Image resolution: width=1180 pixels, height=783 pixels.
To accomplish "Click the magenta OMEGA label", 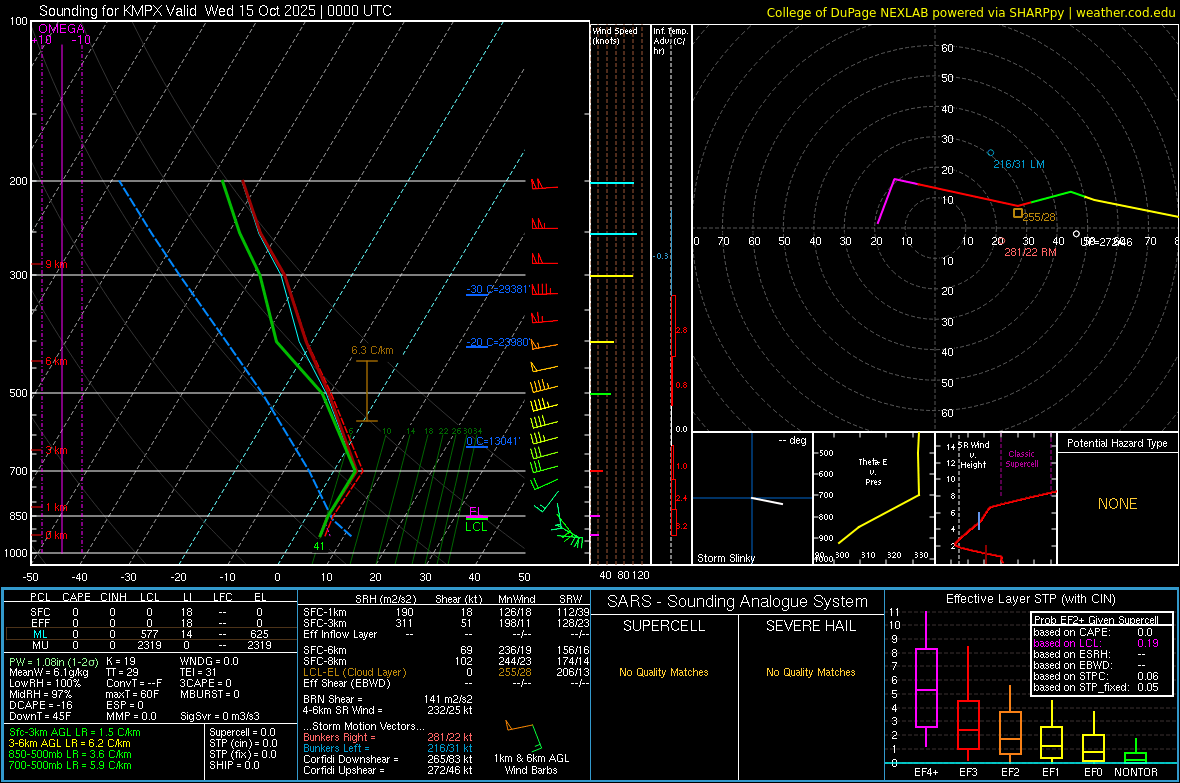I will click(x=62, y=29).
